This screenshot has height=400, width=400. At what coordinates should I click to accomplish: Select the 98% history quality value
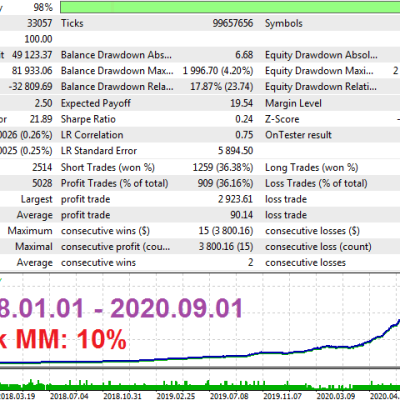tap(43, 7)
